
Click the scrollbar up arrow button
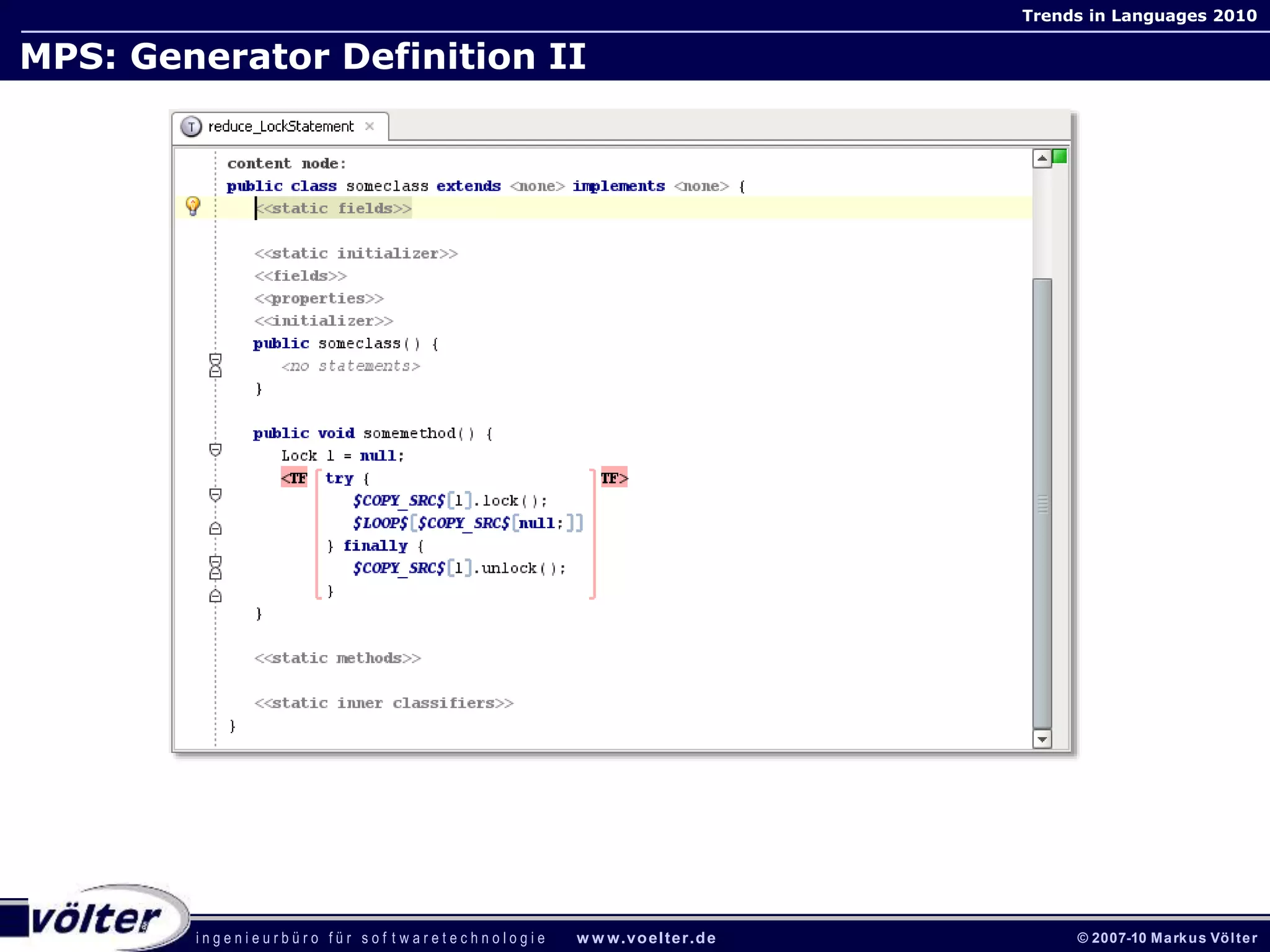[x=1042, y=159]
